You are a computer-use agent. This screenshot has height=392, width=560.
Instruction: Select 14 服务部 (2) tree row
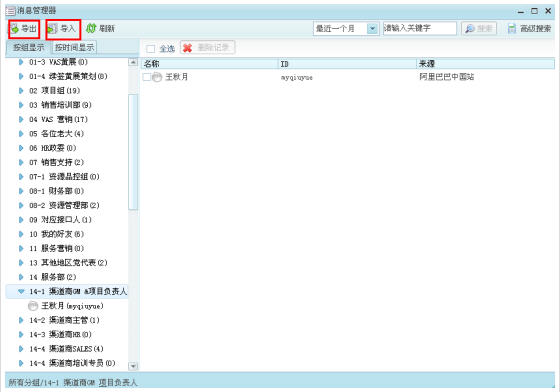coord(52,277)
